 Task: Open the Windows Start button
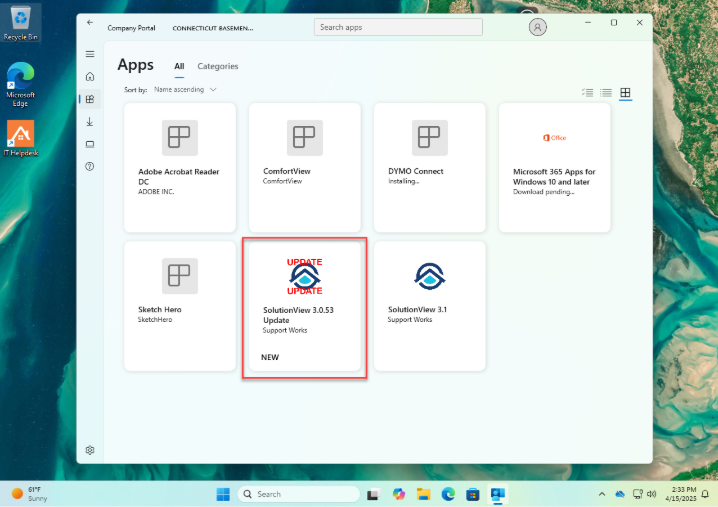(x=223, y=494)
